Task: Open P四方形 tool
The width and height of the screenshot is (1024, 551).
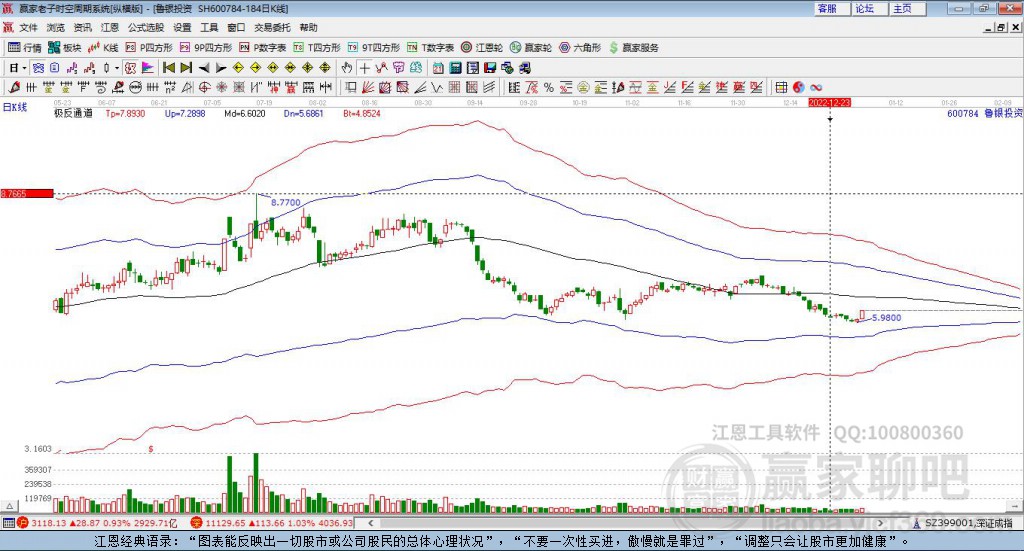Action: pos(149,48)
